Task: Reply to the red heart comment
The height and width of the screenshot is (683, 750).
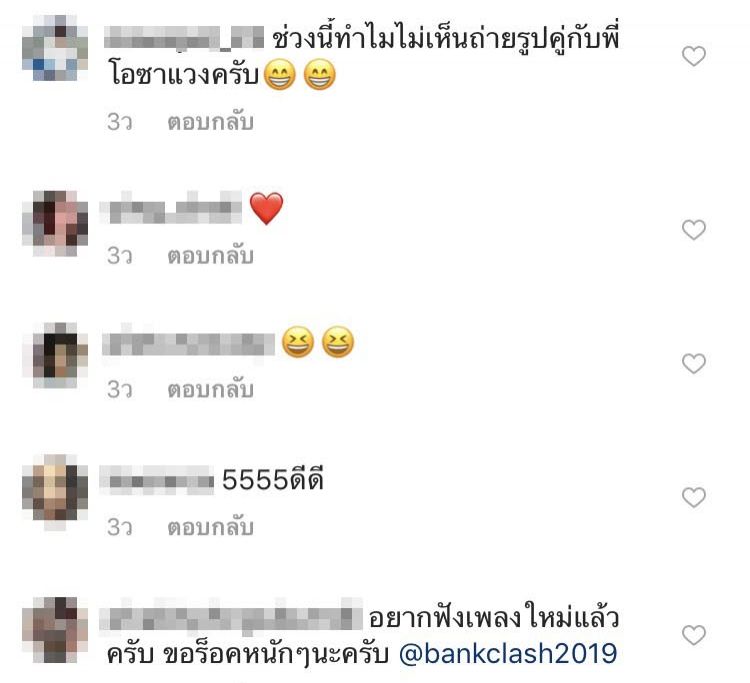Action: coord(210,255)
